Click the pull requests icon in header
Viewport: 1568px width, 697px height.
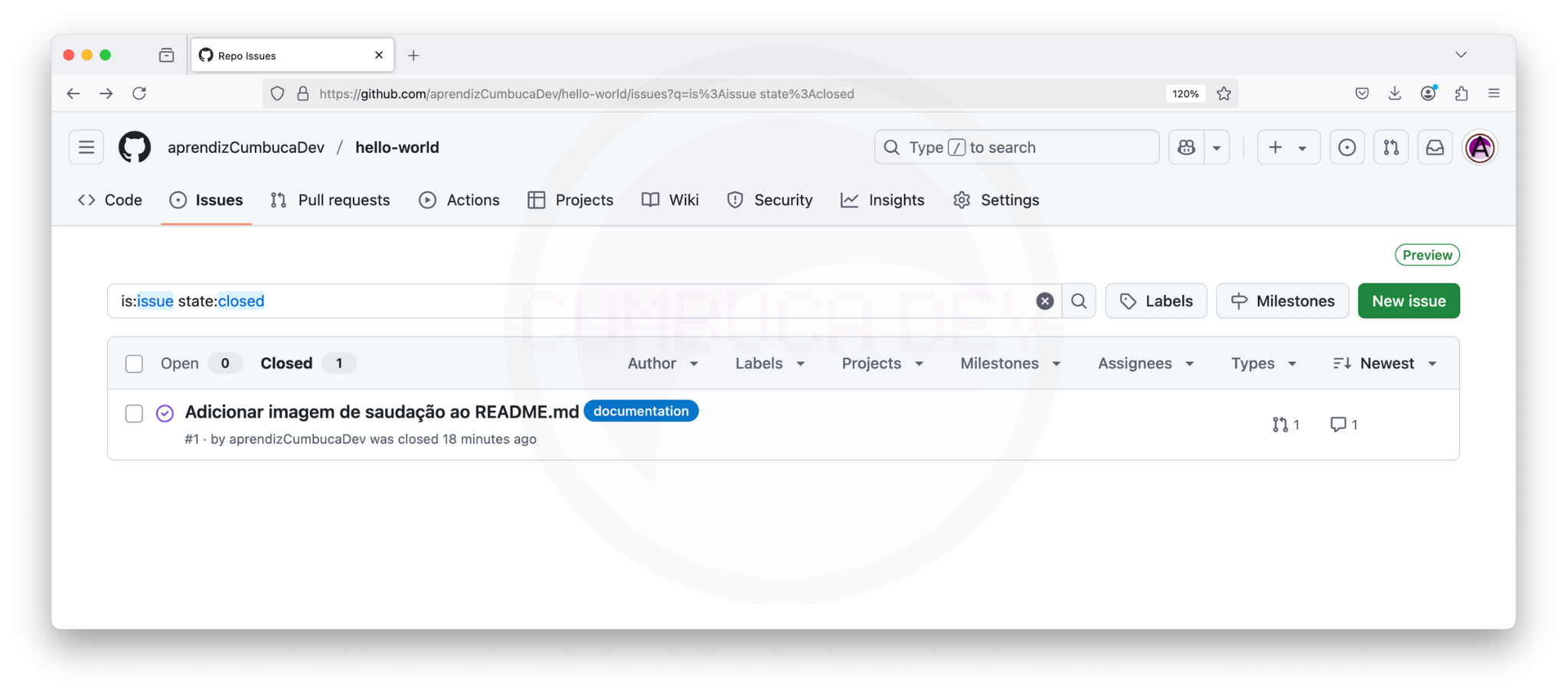(x=1391, y=147)
